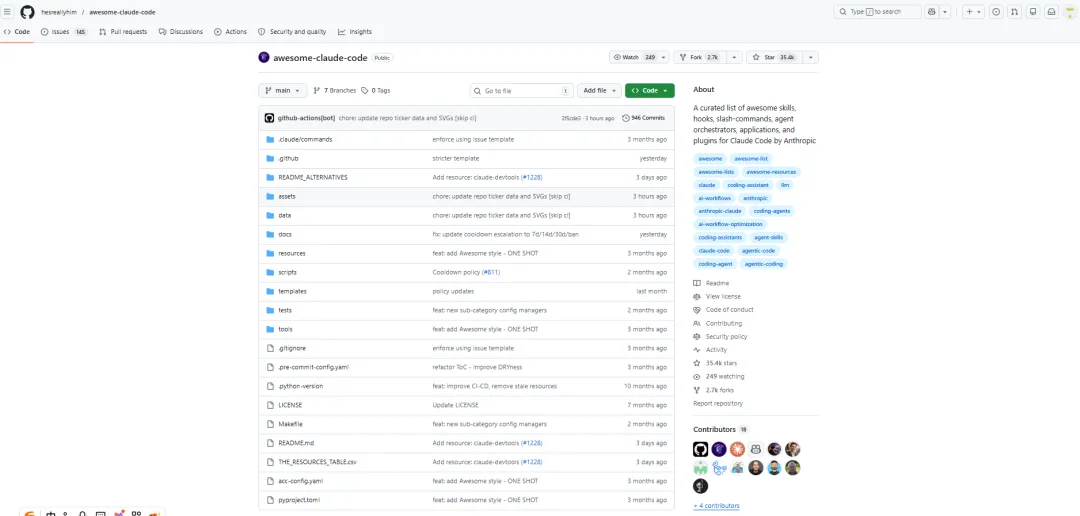Star the repository with Star 35.4k button
Viewport: 1080px width, 516px height.
774,57
